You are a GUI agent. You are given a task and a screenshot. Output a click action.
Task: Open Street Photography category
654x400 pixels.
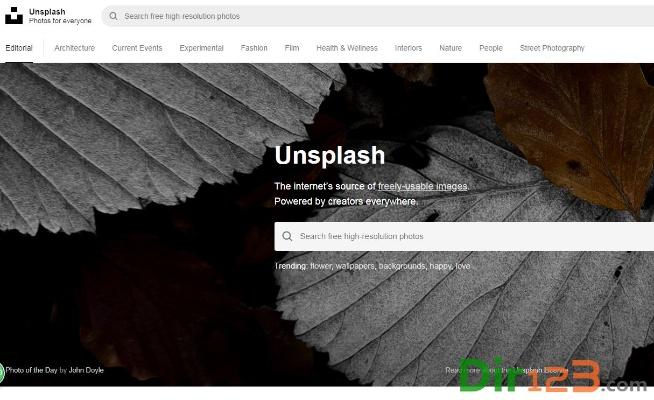[552, 48]
